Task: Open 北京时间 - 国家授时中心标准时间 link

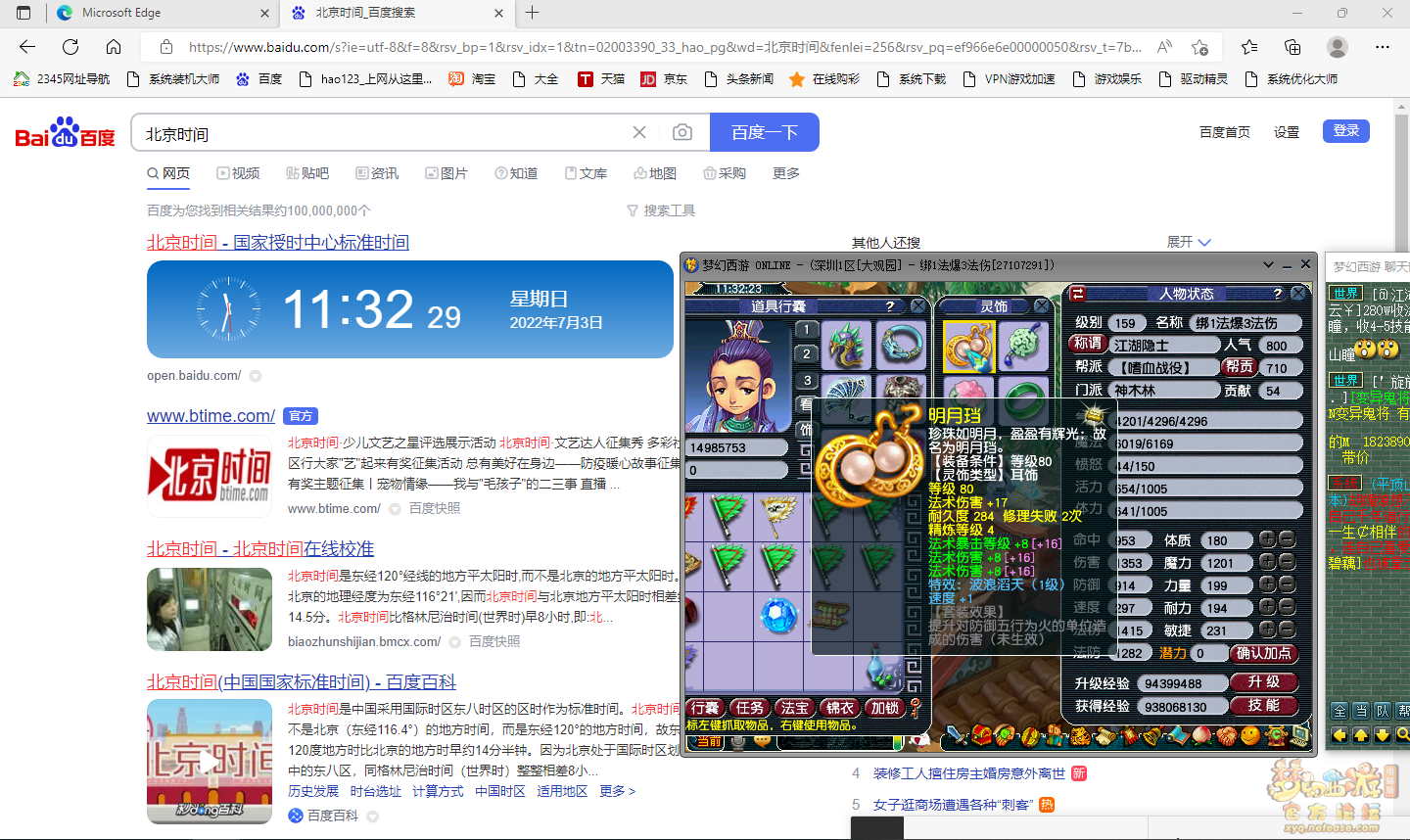Action: (278, 242)
